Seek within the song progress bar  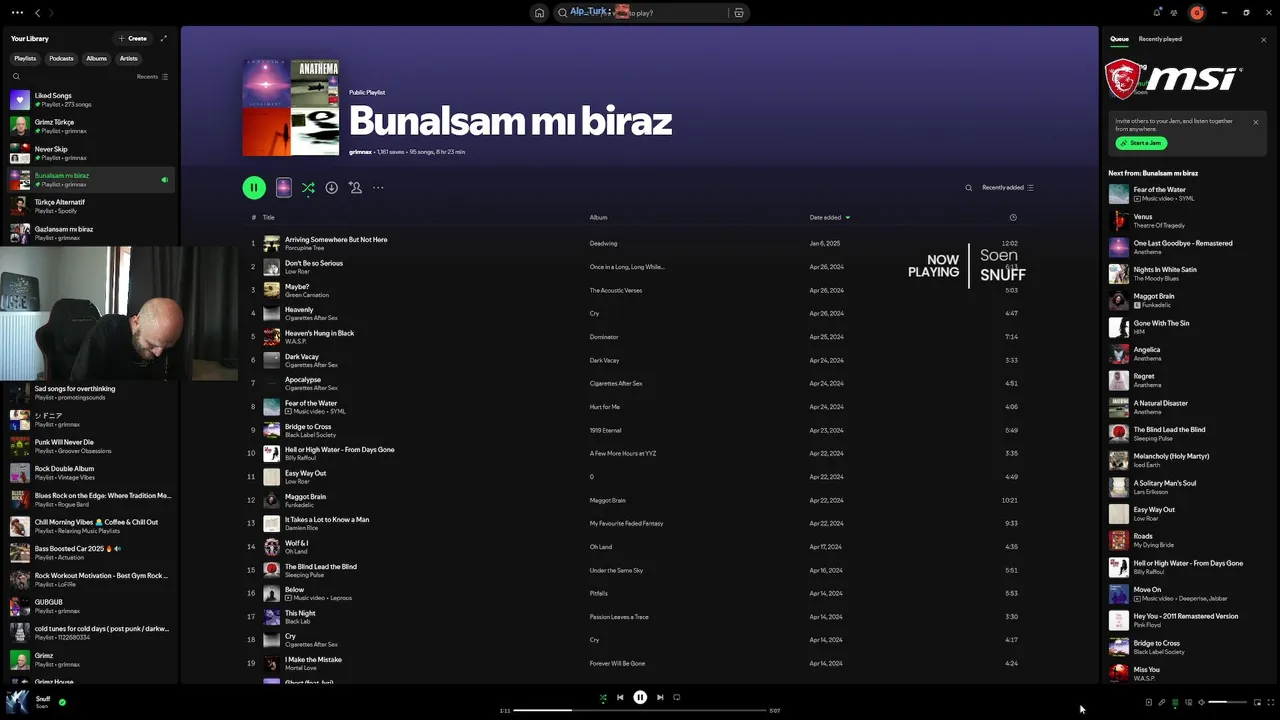pyautogui.click(x=640, y=710)
